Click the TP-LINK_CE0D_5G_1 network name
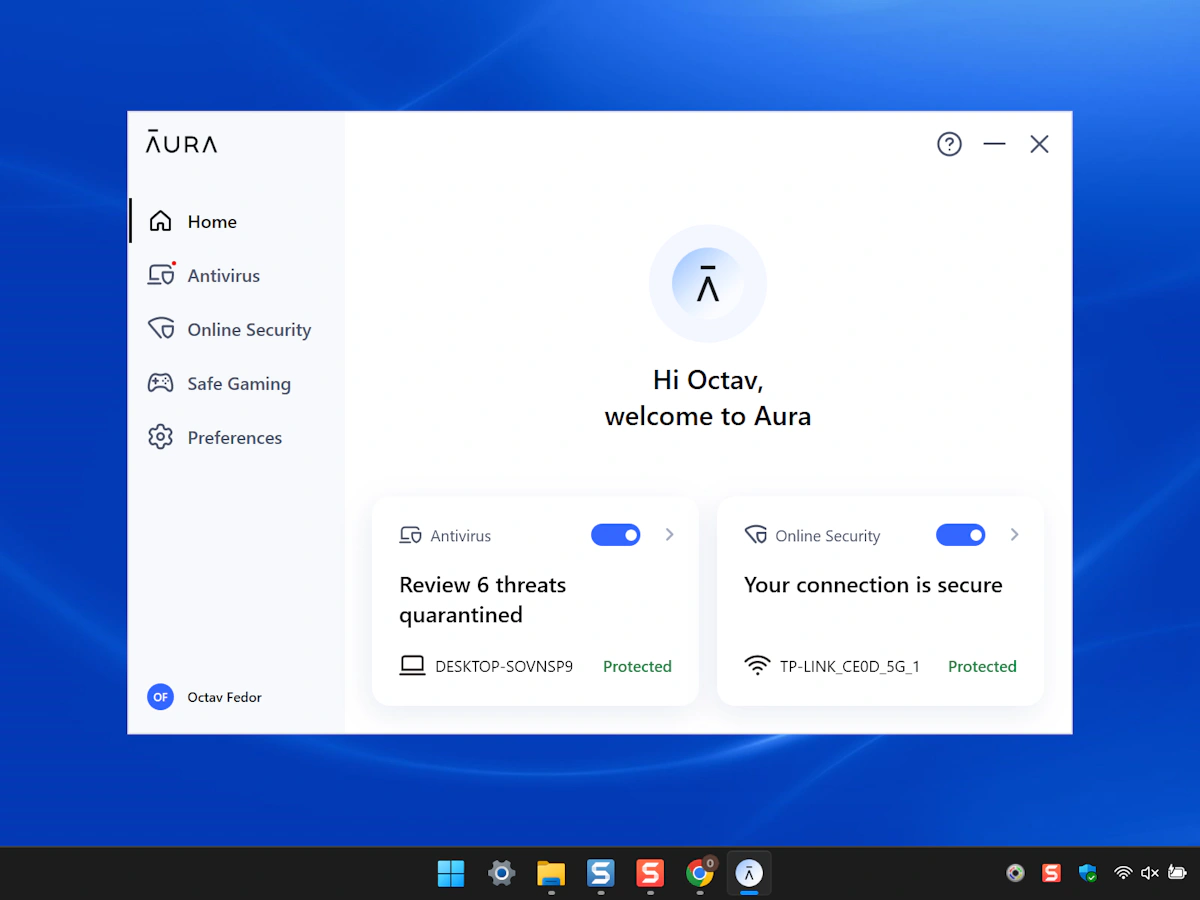 [849, 666]
